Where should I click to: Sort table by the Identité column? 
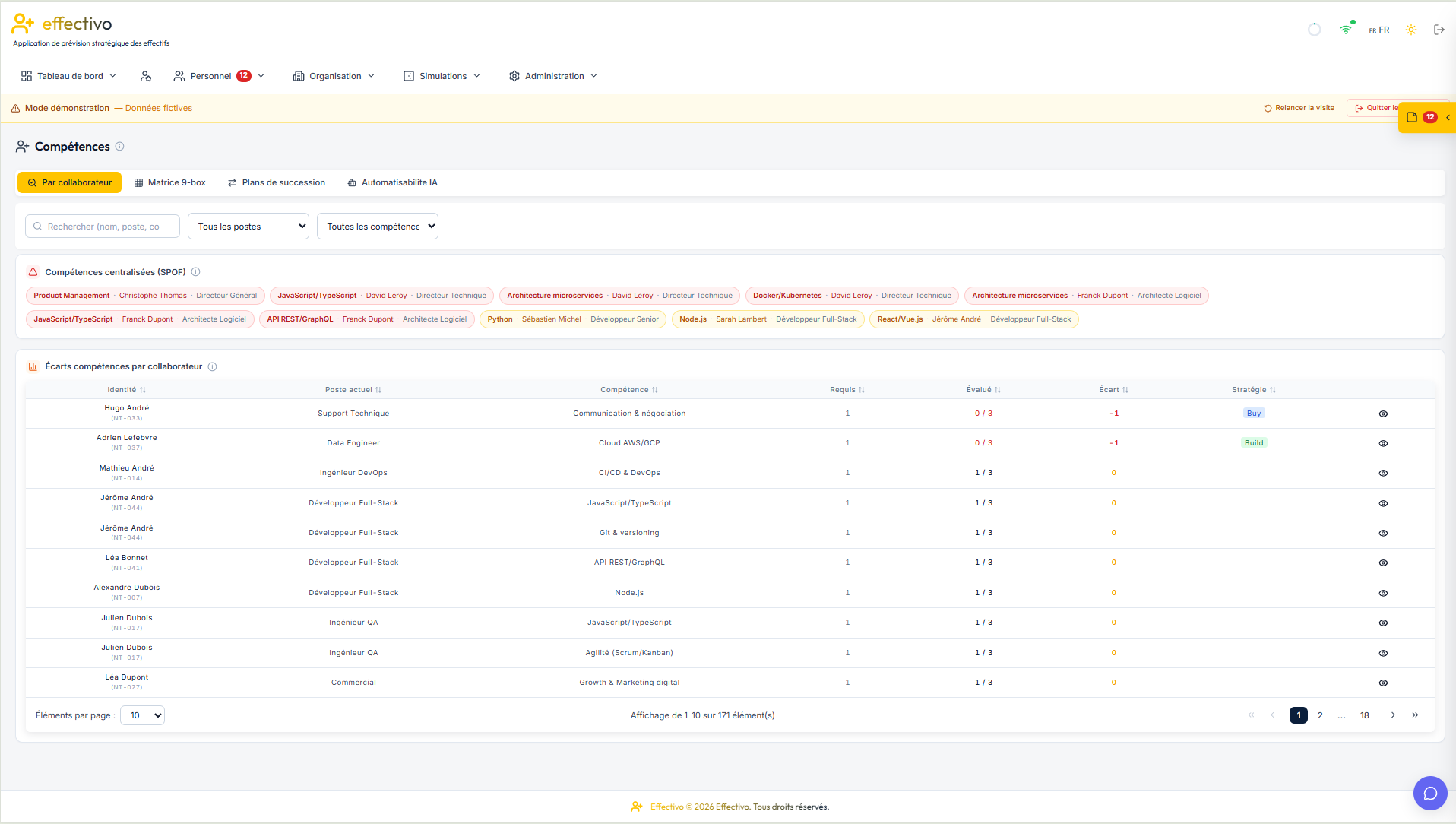[x=127, y=390]
